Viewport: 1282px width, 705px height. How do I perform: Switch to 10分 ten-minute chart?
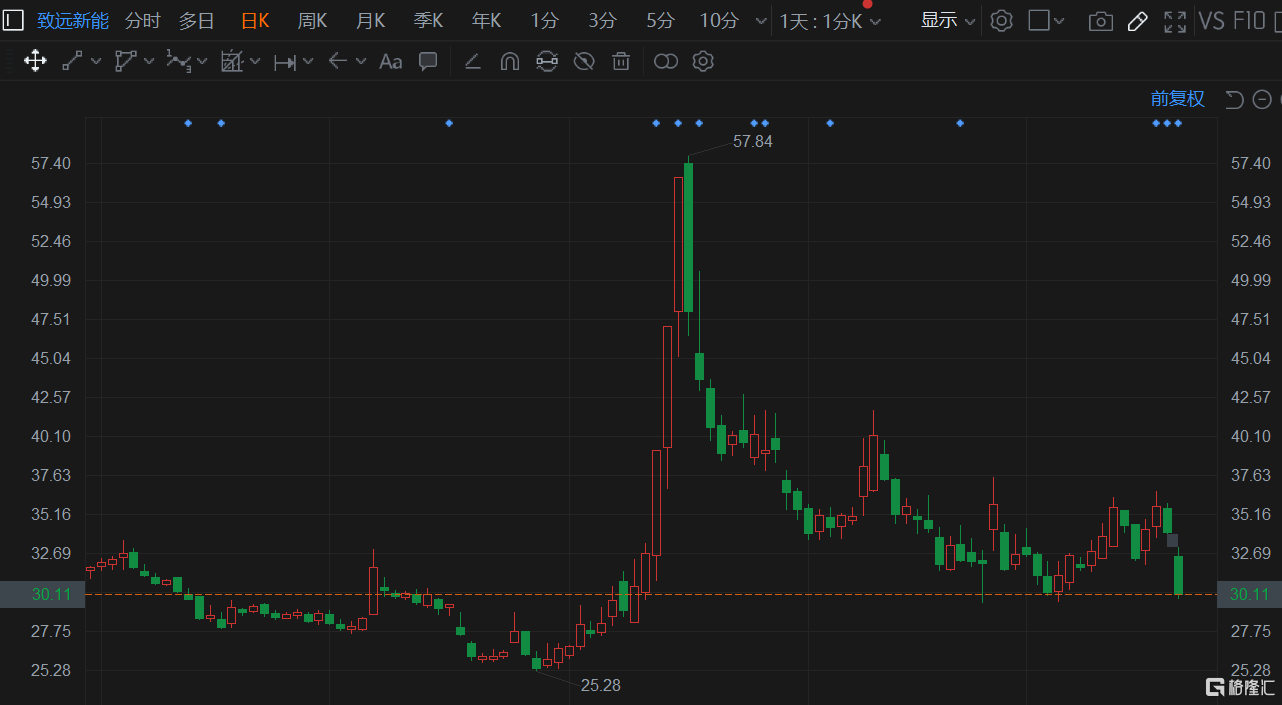tap(718, 21)
